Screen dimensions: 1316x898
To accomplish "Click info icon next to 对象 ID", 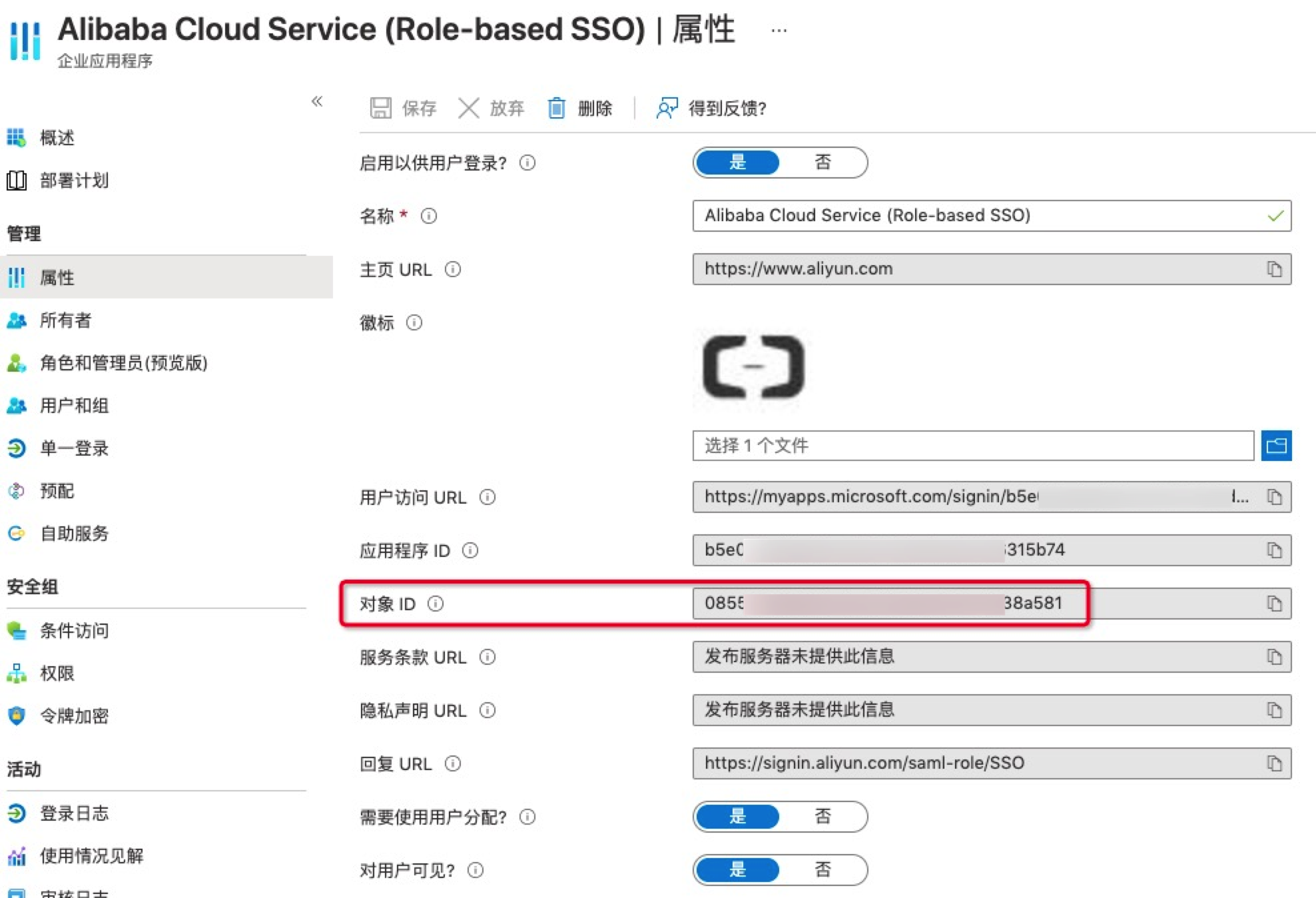I will [436, 604].
